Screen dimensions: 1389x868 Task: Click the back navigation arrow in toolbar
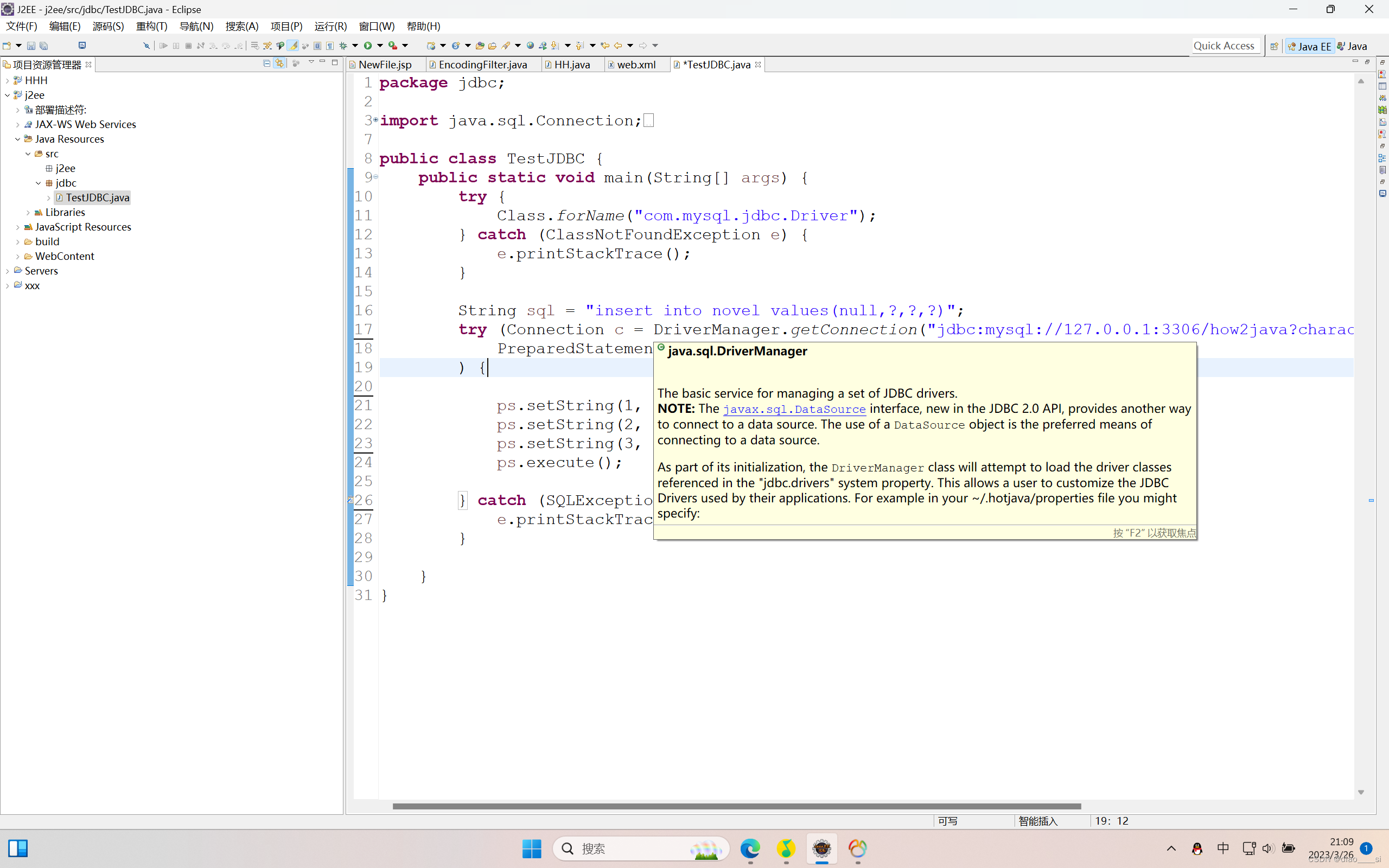pos(617,46)
